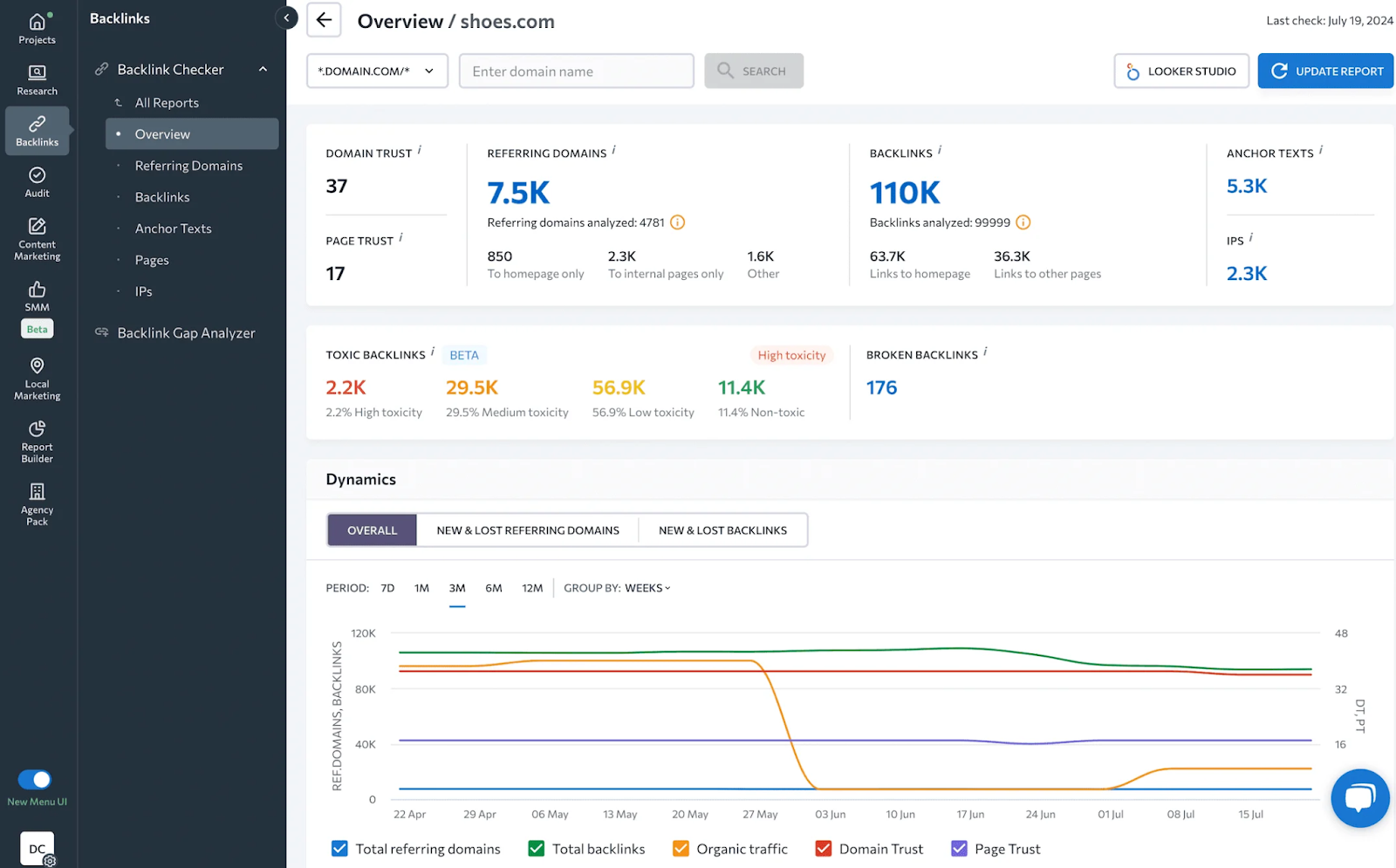Switch to New & Lost Backlinks tab

click(722, 530)
